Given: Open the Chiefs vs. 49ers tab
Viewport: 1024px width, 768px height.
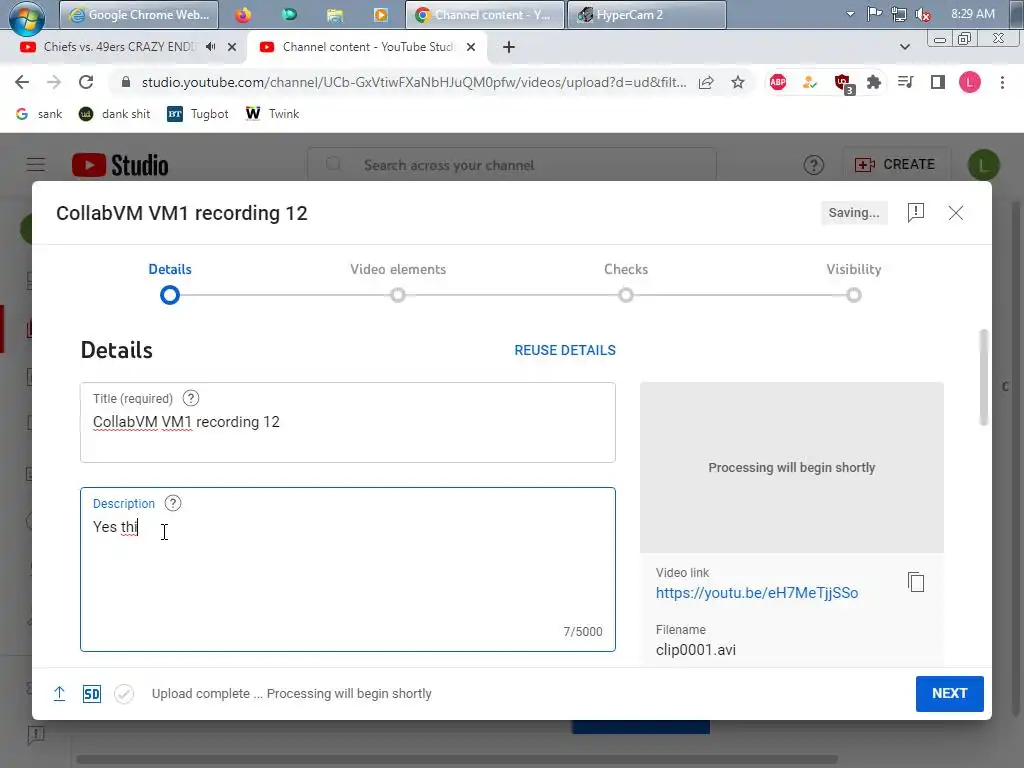Looking at the screenshot, I should [118, 47].
